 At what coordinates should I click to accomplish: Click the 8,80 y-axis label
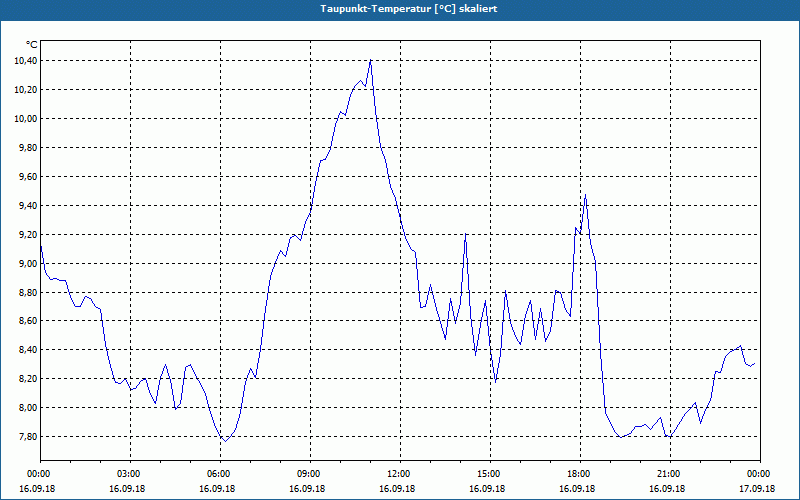[29, 293]
